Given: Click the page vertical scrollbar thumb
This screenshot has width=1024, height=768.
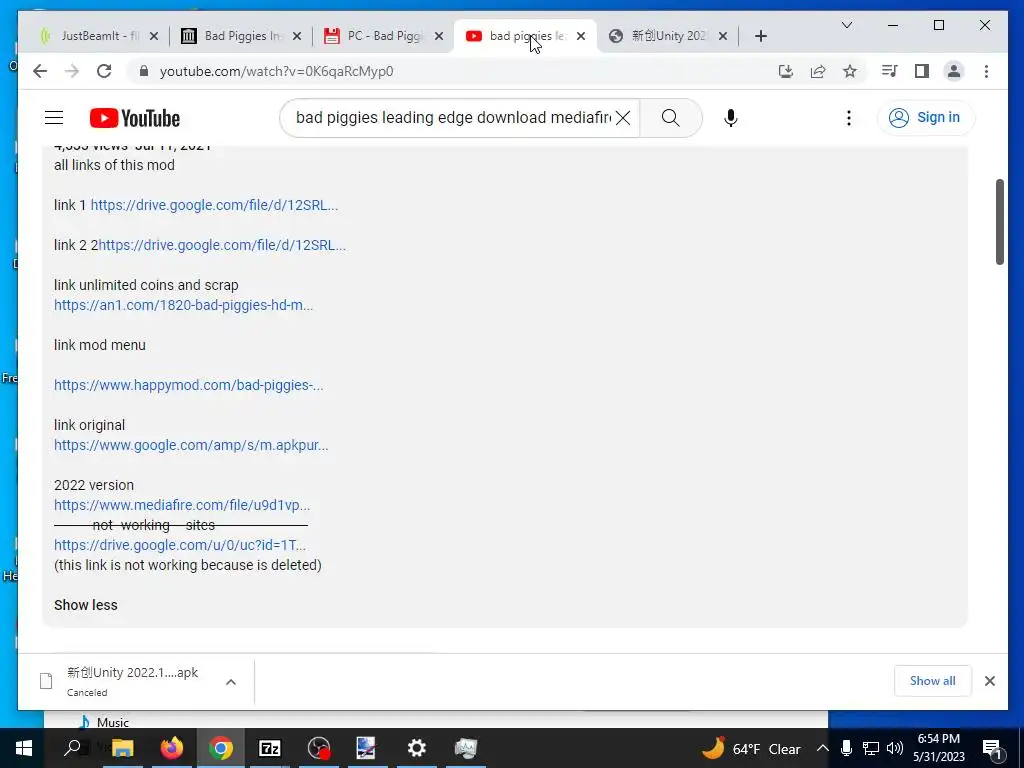Looking at the screenshot, I should click(1000, 221).
